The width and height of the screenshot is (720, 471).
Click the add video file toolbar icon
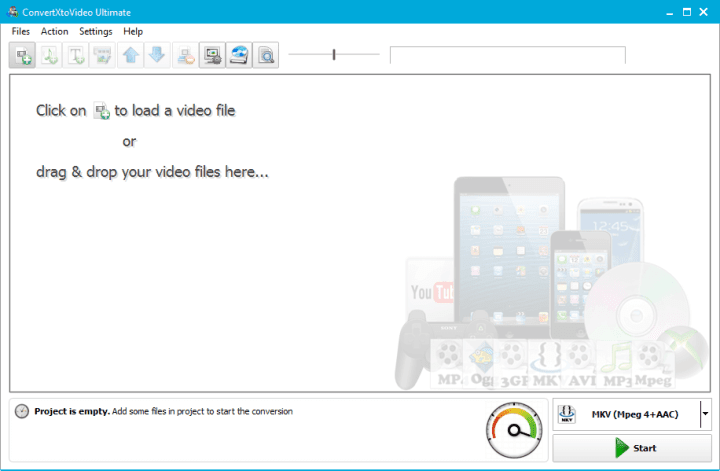pyautogui.click(x=22, y=55)
